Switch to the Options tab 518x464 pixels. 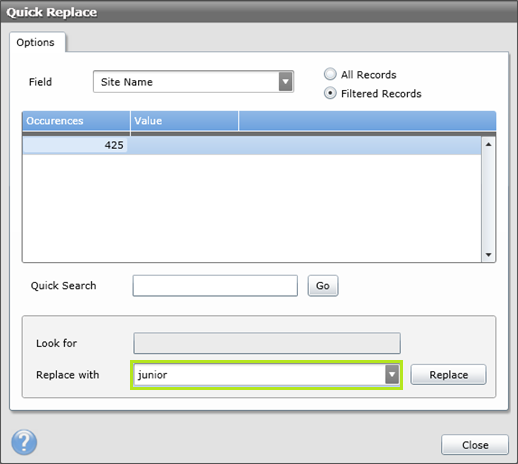(36, 42)
